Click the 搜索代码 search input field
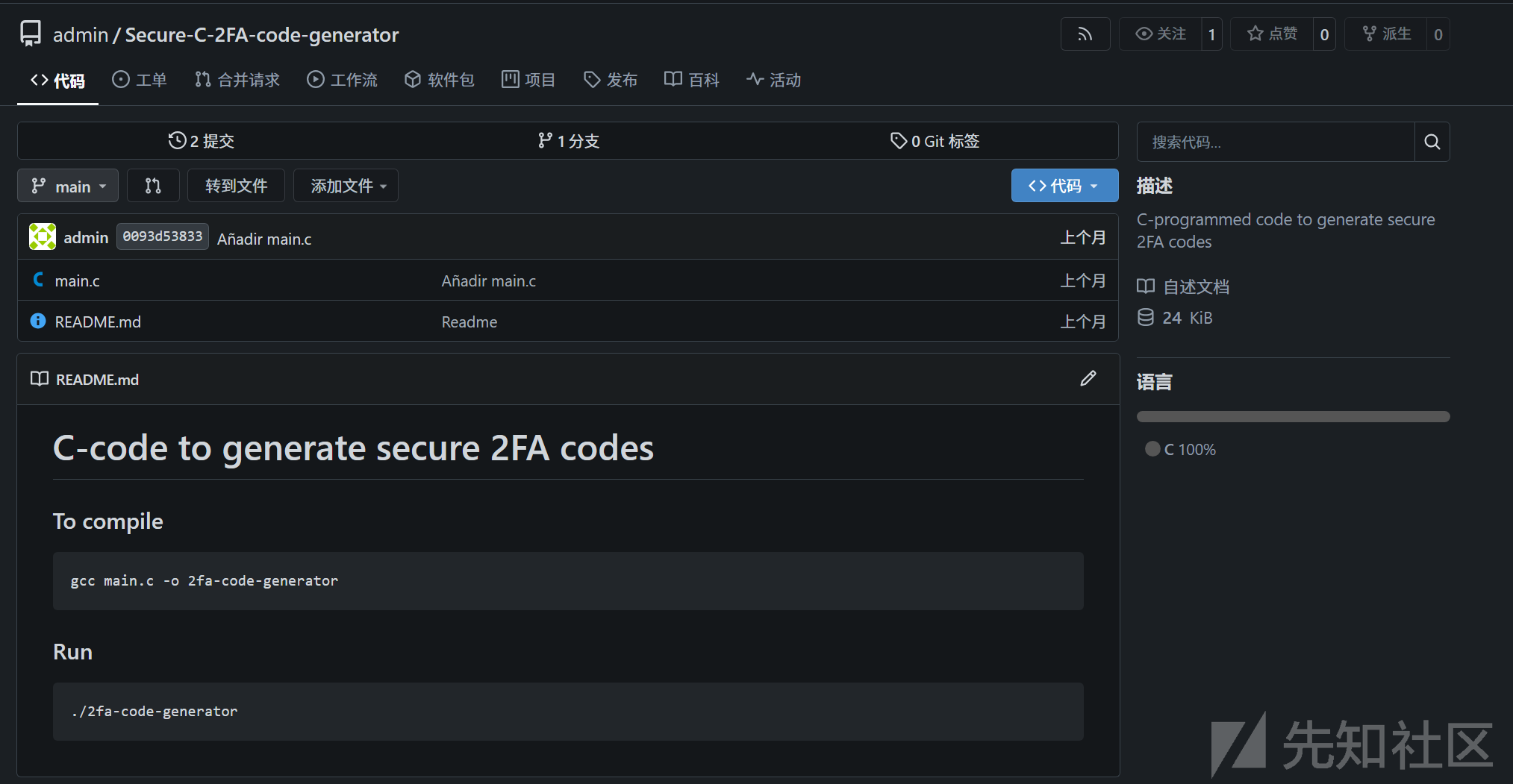 1276,142
